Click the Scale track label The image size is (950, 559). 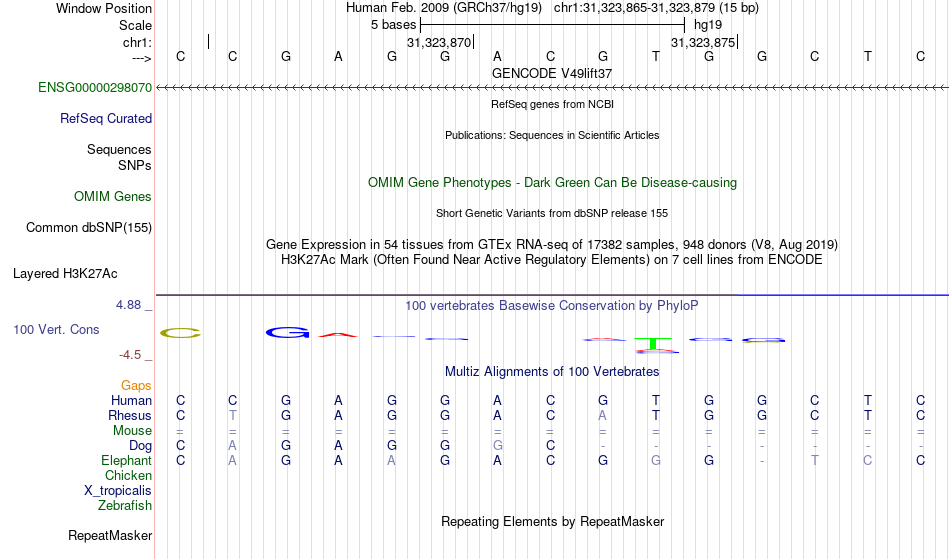click(x=135, y=25)
